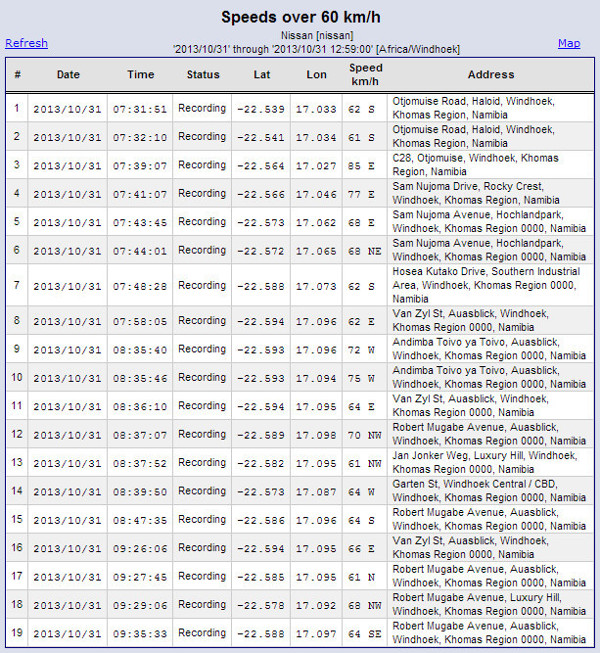Click the Time column header
Viewport: 600px width, 653px height.
pyautogui.click(x=141, y=75)
